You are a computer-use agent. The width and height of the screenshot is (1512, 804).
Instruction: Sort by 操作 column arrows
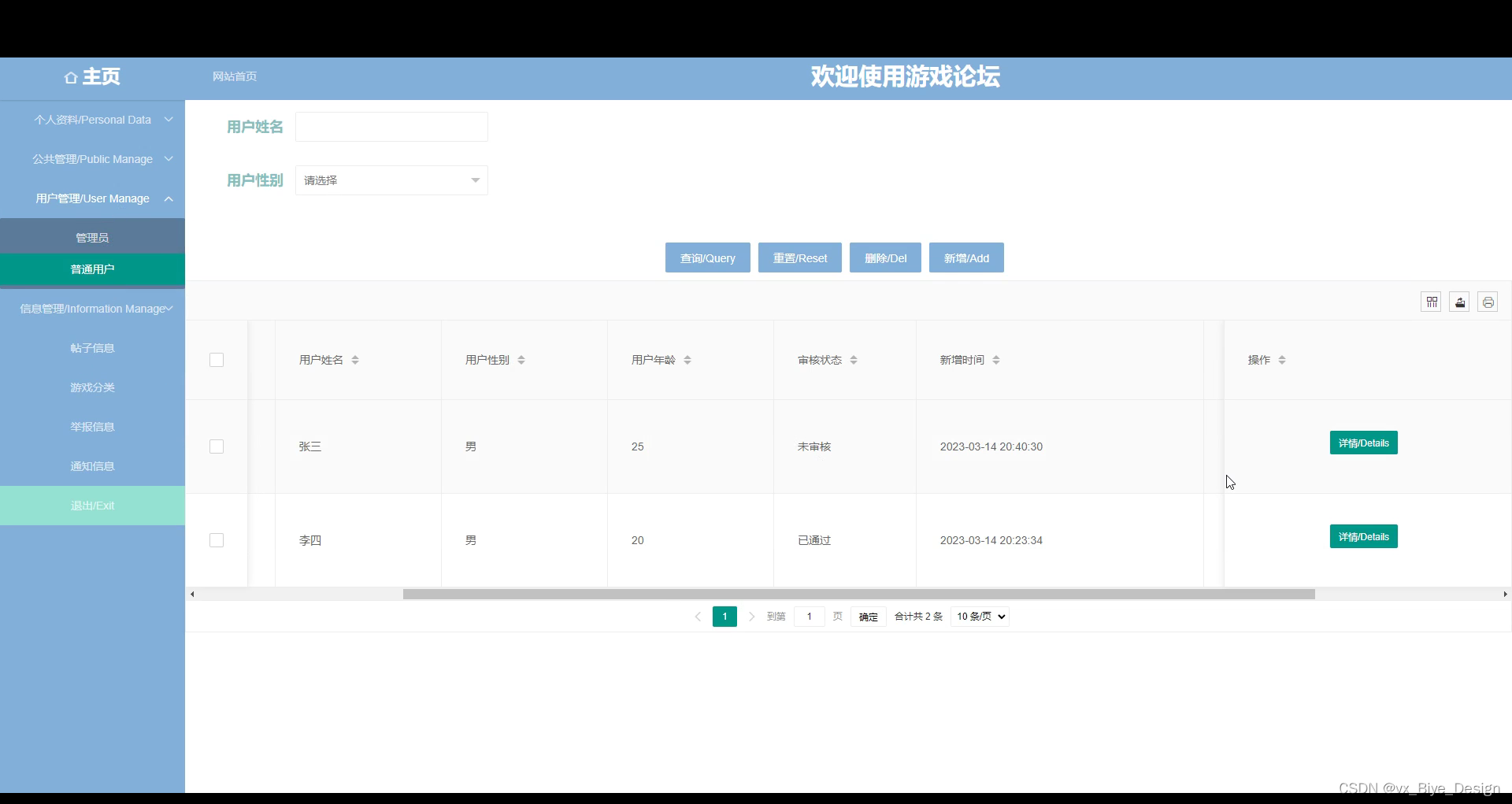(x=1282, y=360)
